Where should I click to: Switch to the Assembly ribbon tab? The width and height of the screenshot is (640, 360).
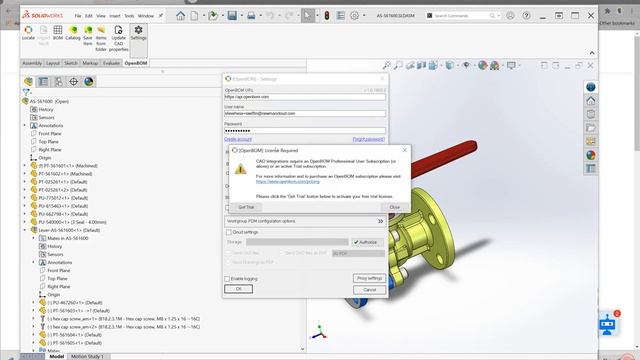(x=32, y=63)
